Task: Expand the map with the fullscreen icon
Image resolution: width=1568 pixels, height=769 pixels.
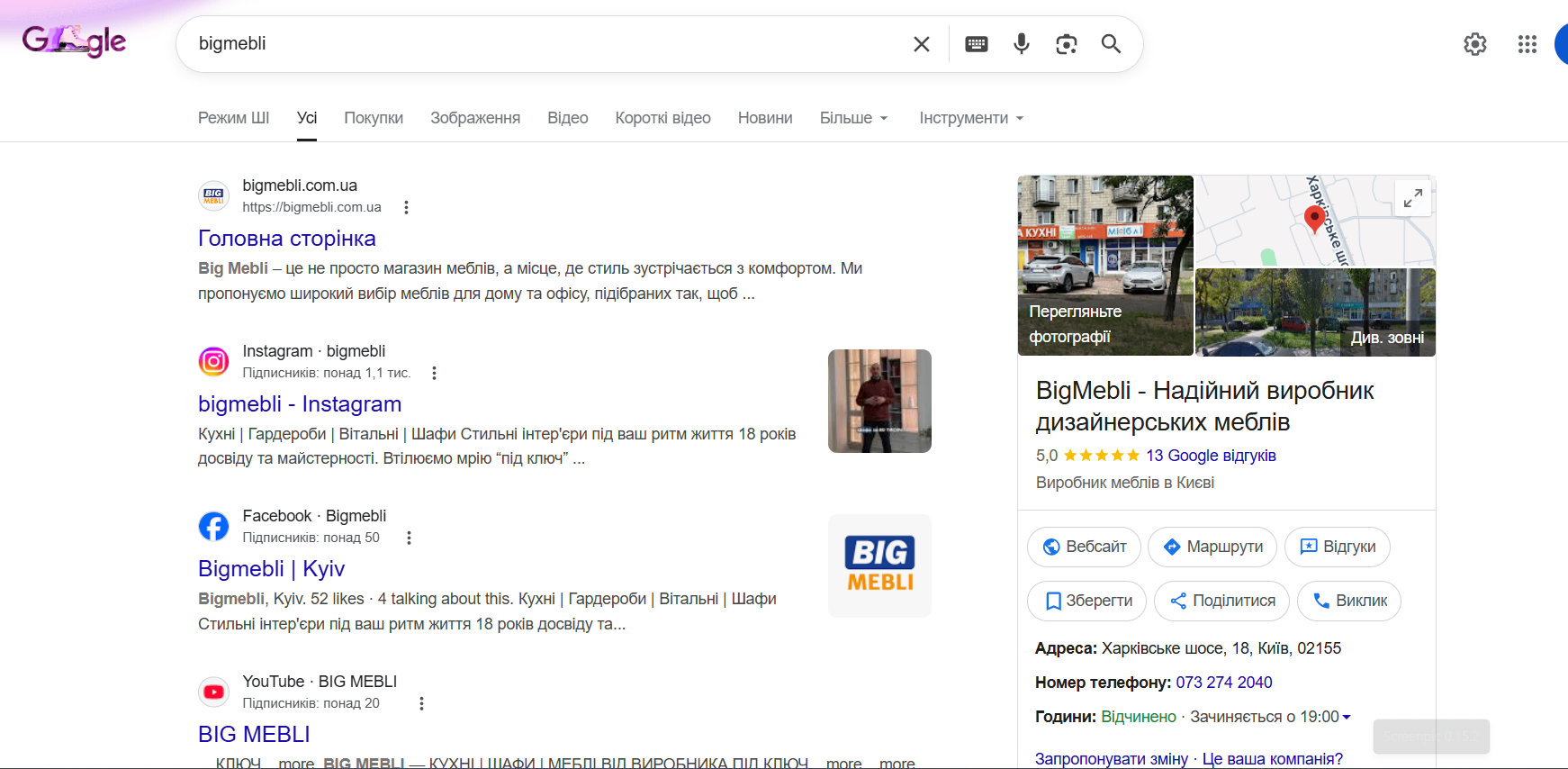Action: point(1413,198)
